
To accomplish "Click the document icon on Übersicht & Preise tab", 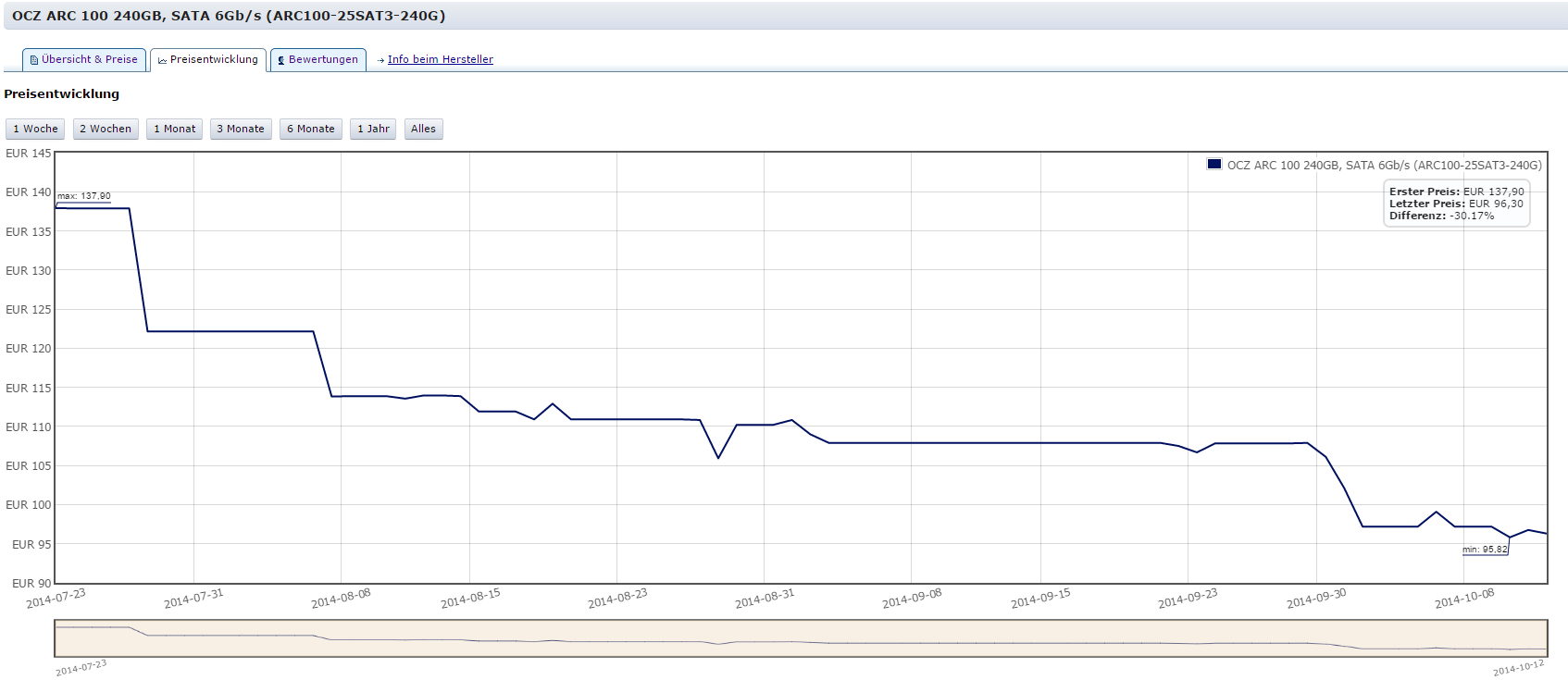I will pyautogui.click(x=34, y=60).
